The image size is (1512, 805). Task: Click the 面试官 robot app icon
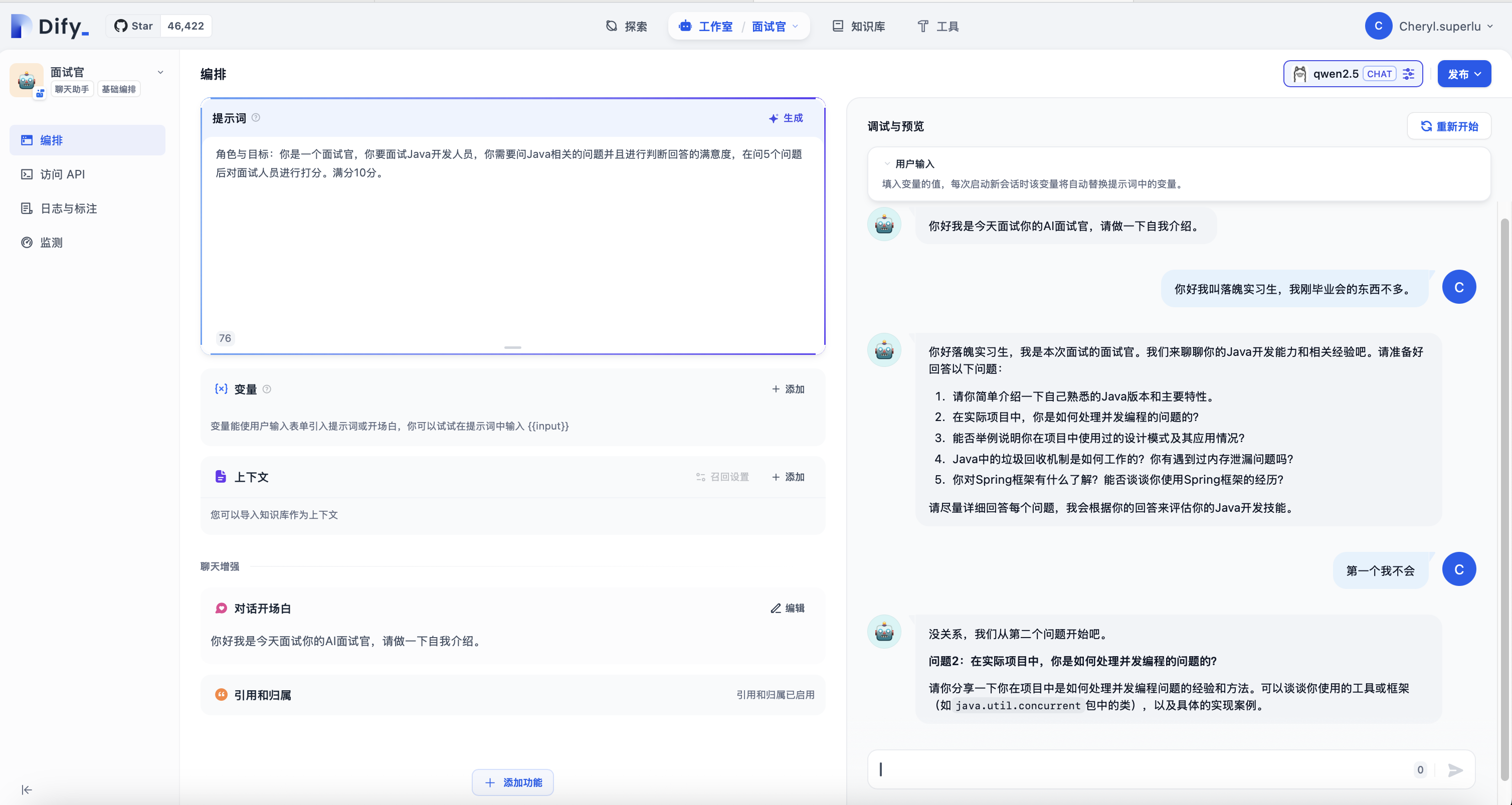coord(27,80)
